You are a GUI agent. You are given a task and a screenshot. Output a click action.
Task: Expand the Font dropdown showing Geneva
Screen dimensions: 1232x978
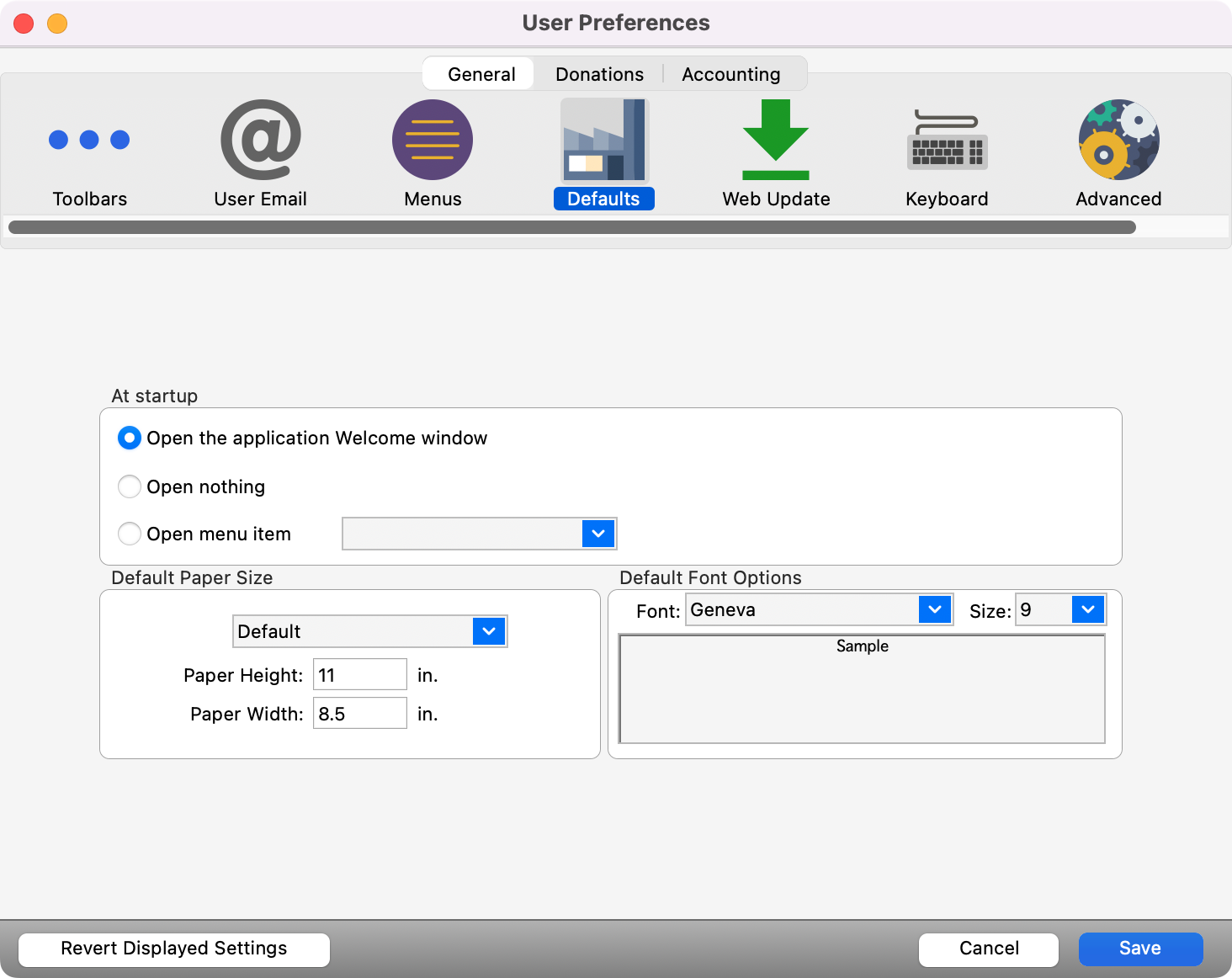pos(934,610)
